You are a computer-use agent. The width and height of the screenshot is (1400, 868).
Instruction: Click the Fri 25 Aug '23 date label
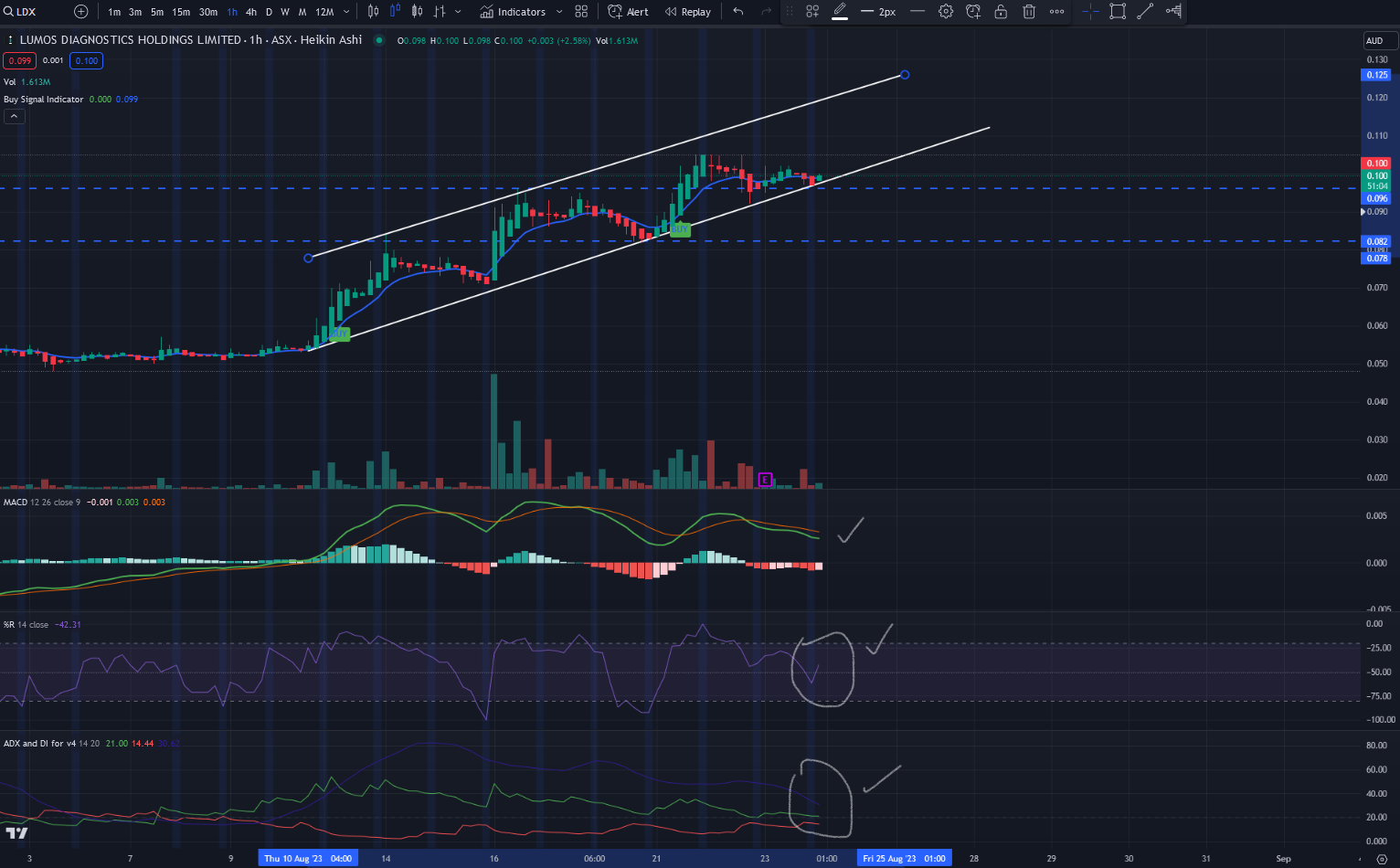coord(904,858)
